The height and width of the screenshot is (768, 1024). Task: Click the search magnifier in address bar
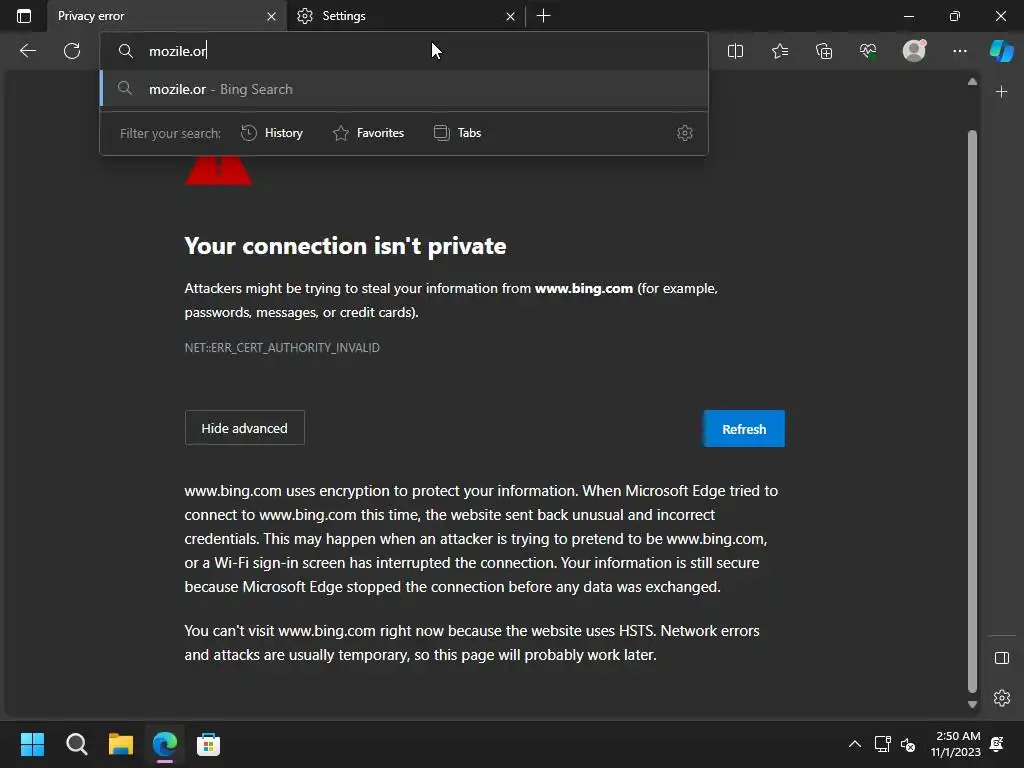(x=125, y=51)
